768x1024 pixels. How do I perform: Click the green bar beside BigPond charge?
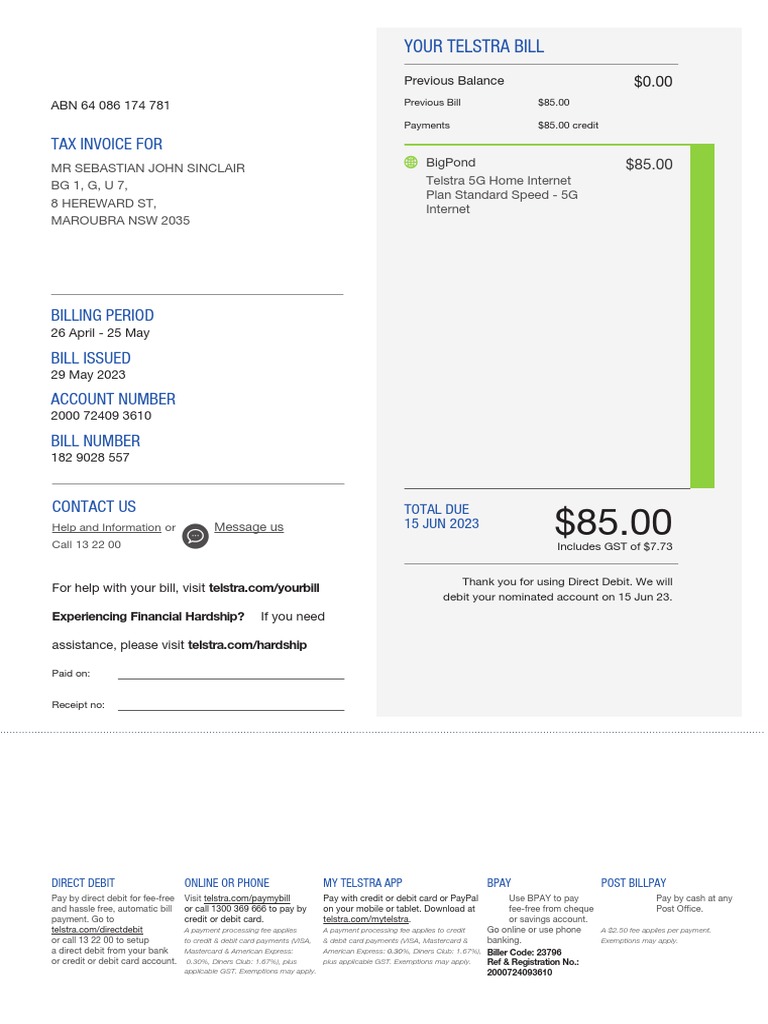(702, 316)
